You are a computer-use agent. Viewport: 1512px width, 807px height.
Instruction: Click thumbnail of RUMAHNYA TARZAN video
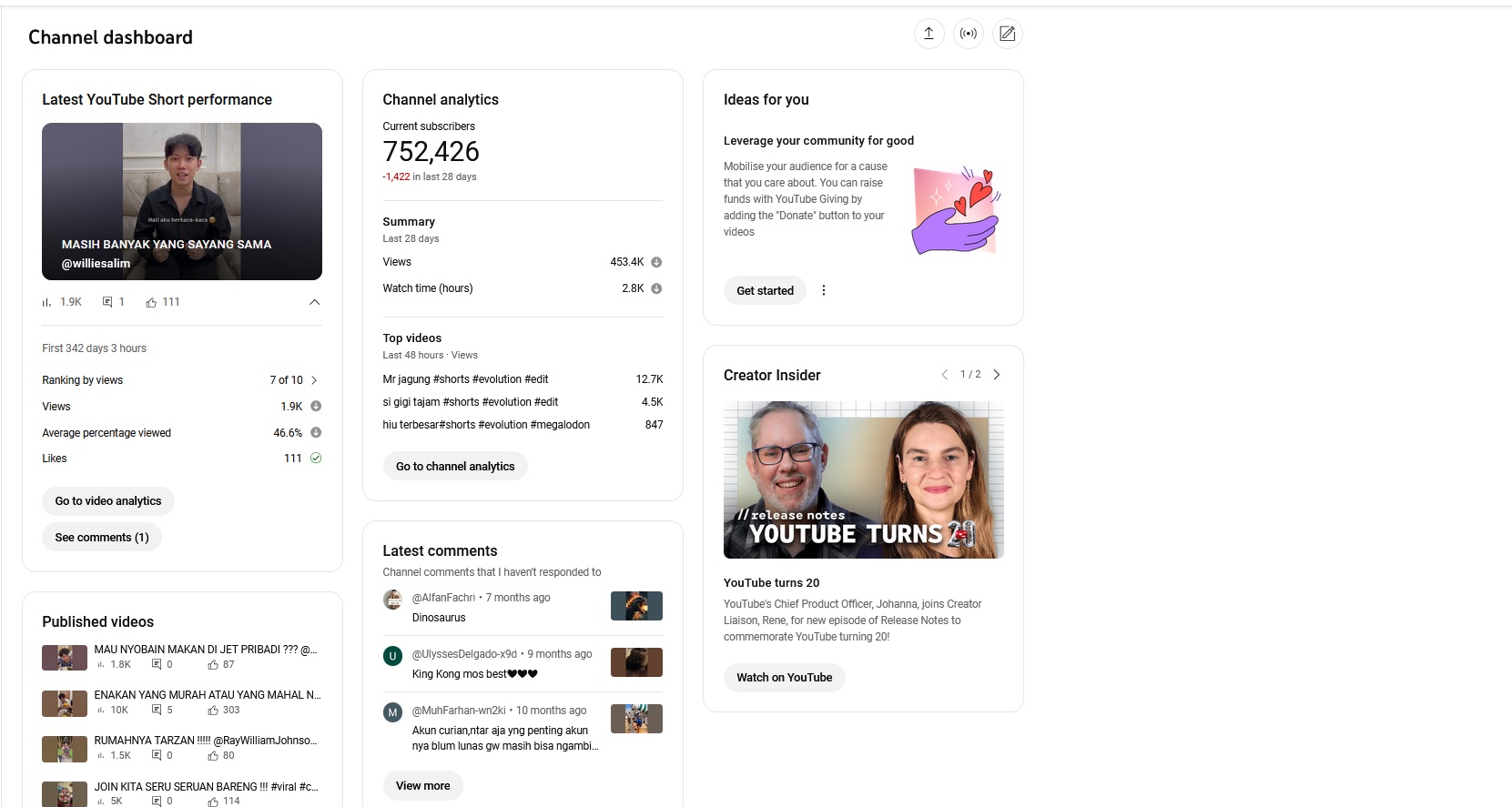pyautogui.click(x=65, y=749)
